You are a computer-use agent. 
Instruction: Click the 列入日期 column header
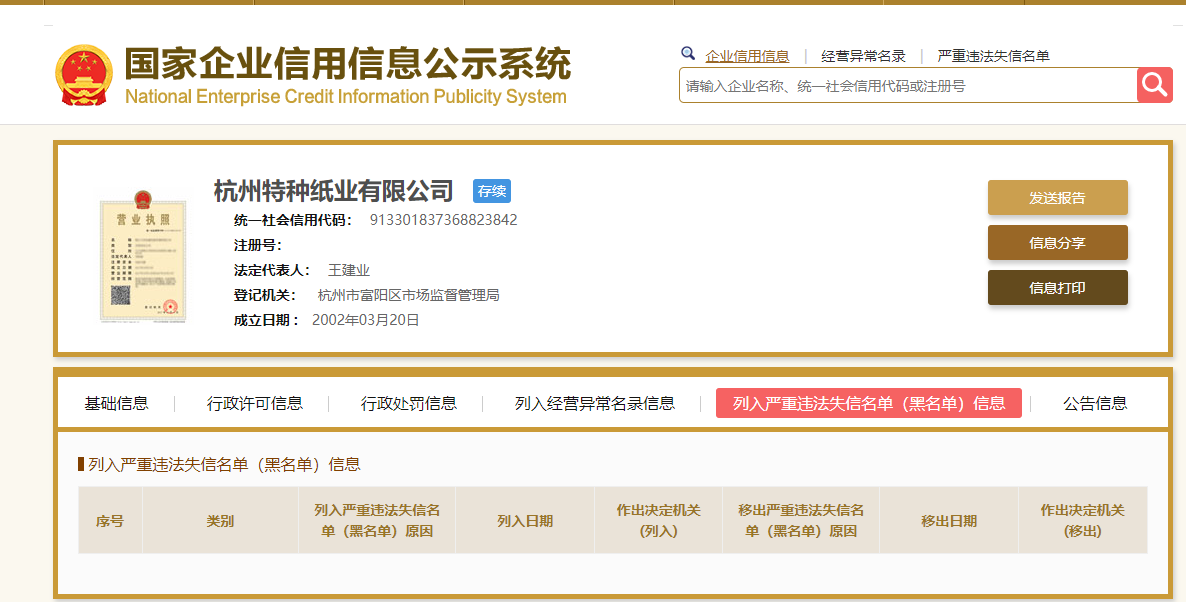coord(525,520)
